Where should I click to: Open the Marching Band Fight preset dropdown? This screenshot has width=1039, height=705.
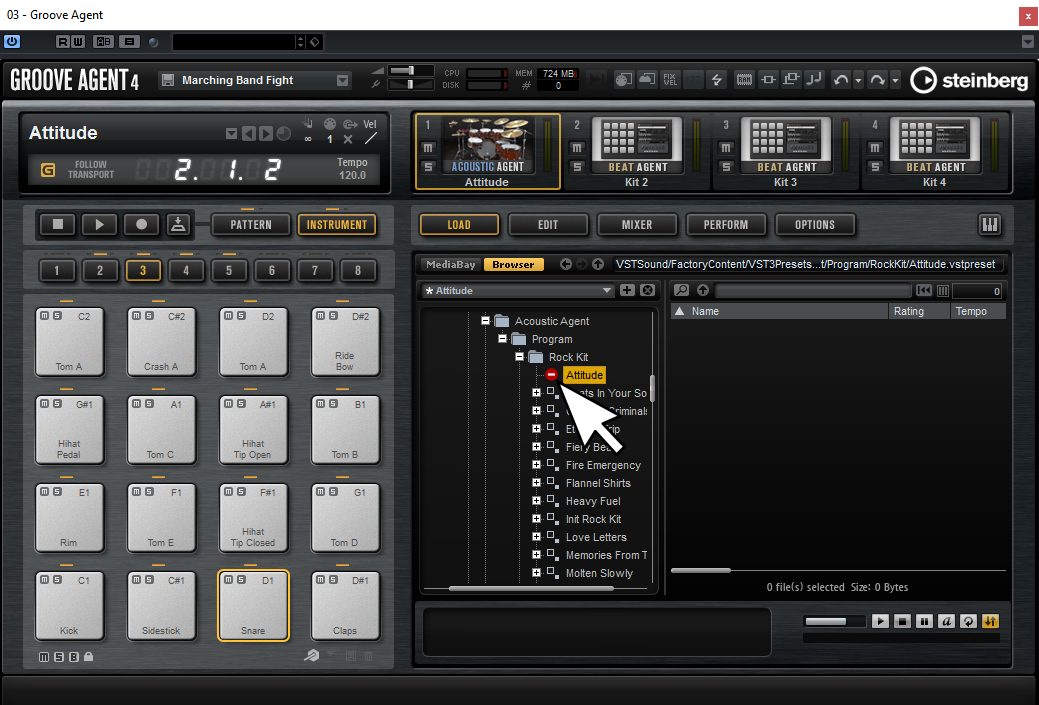tap(343, 80)
